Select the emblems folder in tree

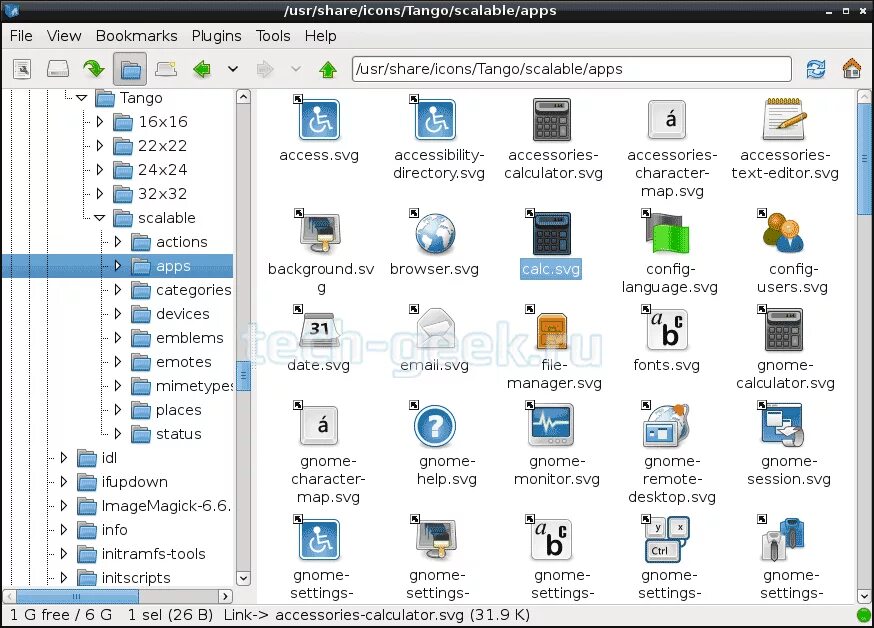pyautogui.click(x=189, y=338)
